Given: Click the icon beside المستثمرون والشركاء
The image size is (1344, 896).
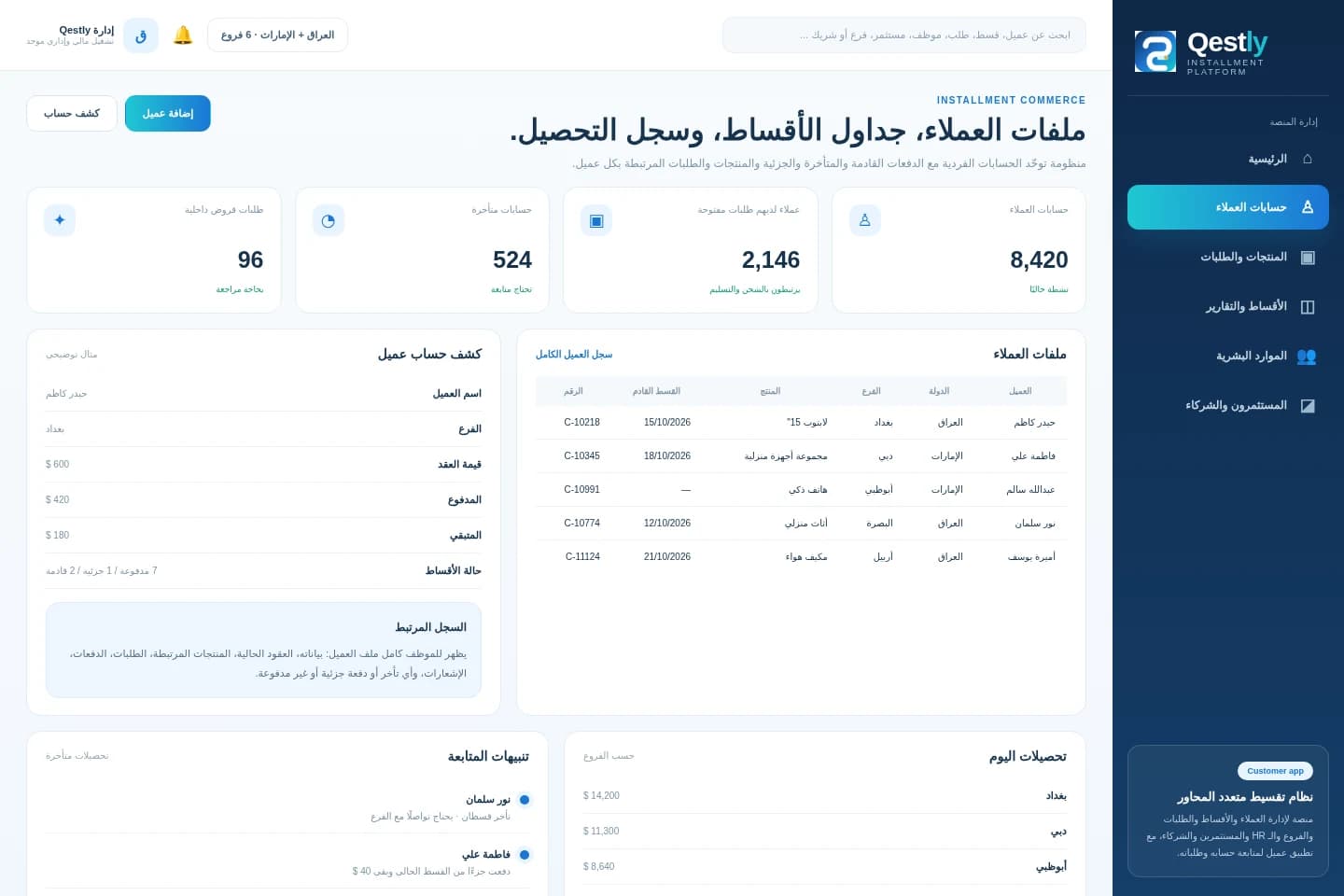Looking at the screenshot, I should pyautogui.click(x=1307, y=405).
